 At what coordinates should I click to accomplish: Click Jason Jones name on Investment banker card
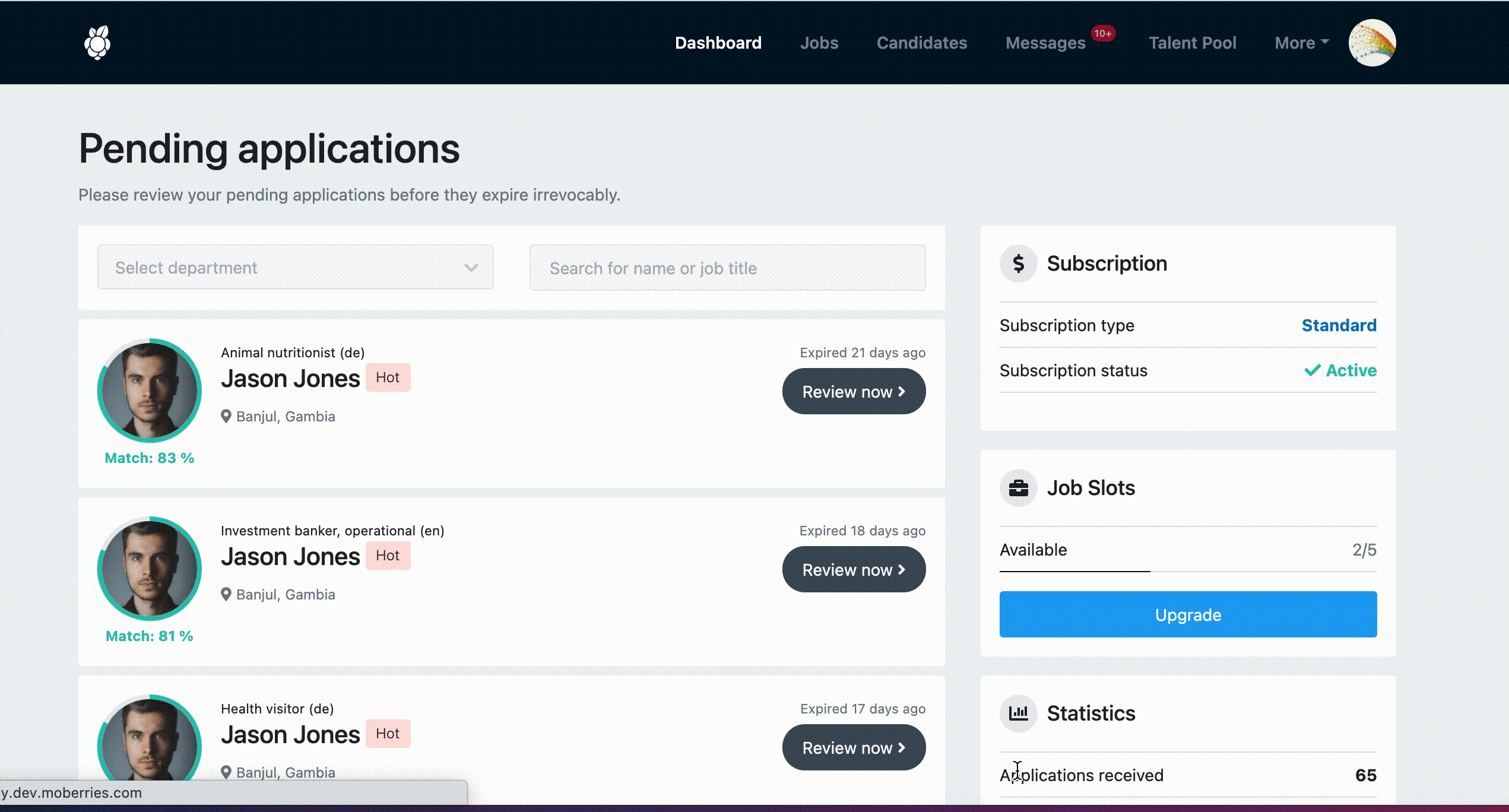pyautogui.click(x=290, y=556)
